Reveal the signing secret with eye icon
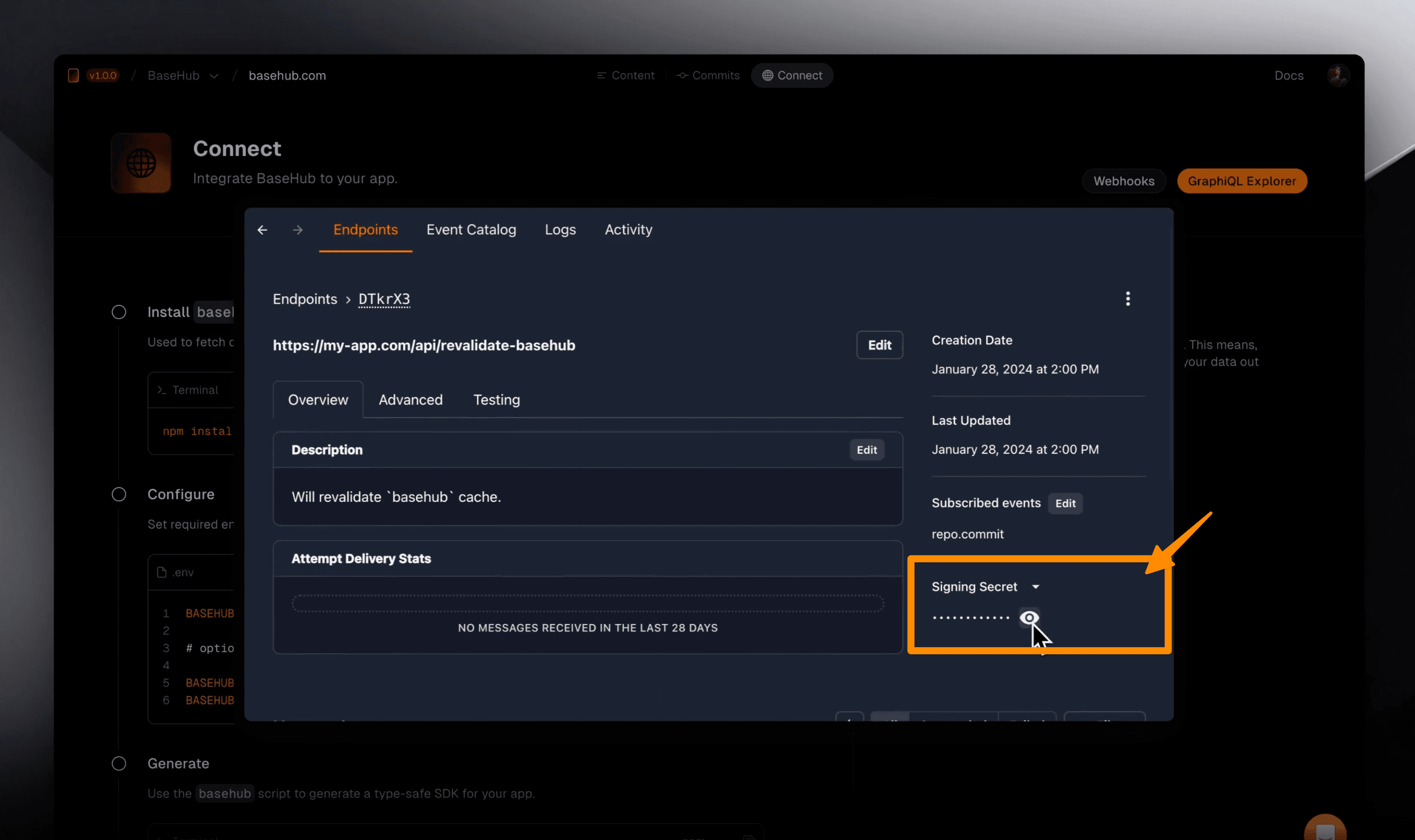 pyautogui.click(x=1029, y=617)
